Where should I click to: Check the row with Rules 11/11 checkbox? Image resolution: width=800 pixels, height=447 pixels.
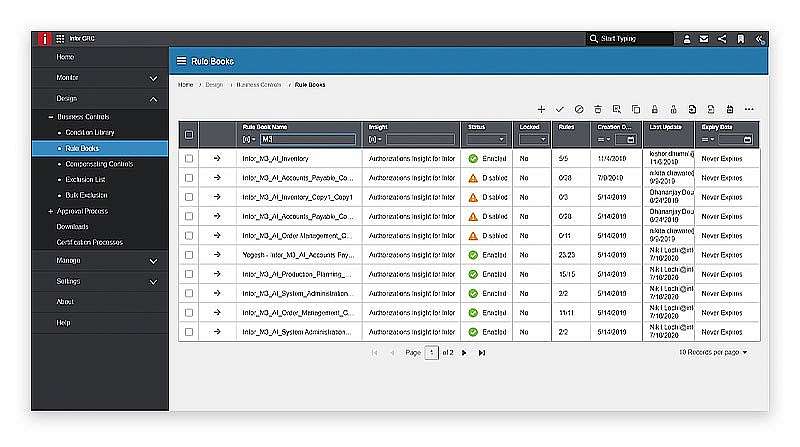189,313
